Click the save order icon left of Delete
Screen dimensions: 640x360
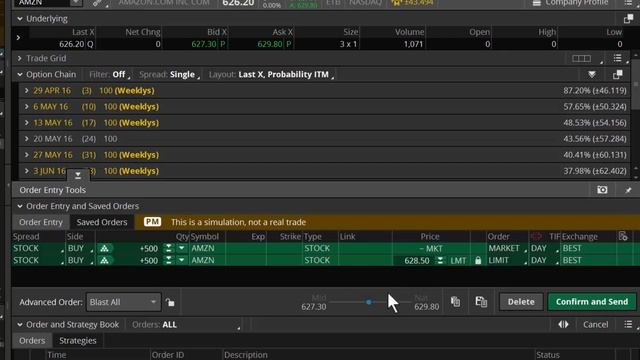pyautogui.click(x=481, y=302)
